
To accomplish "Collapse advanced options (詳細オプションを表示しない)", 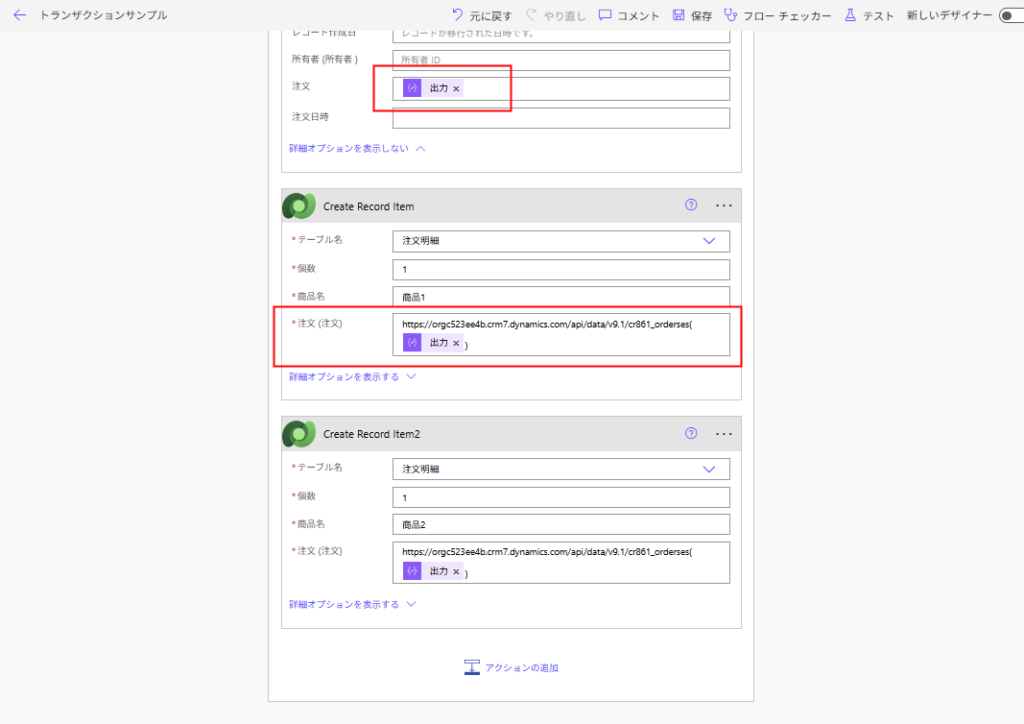I will (x=357, y=148).
